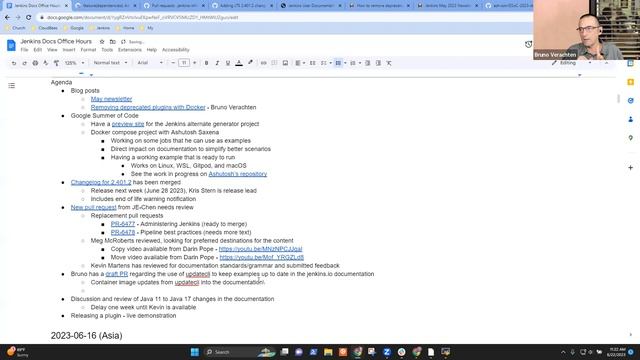Screen dimensions: 640x360
Task: Apply italic formatting
Action: [x=217, y=63]
